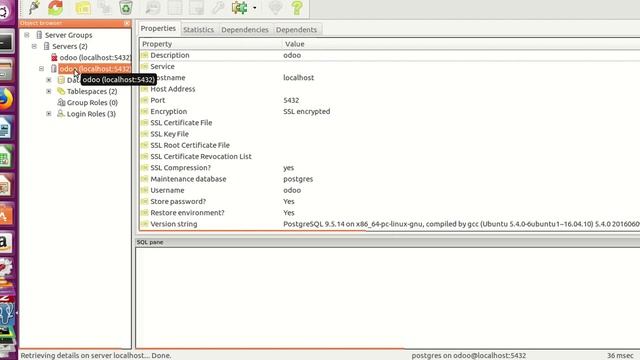The image size is (640, 360).
Task: Open Terminal from the Ubuntu dock
Action: coord(6,42)
